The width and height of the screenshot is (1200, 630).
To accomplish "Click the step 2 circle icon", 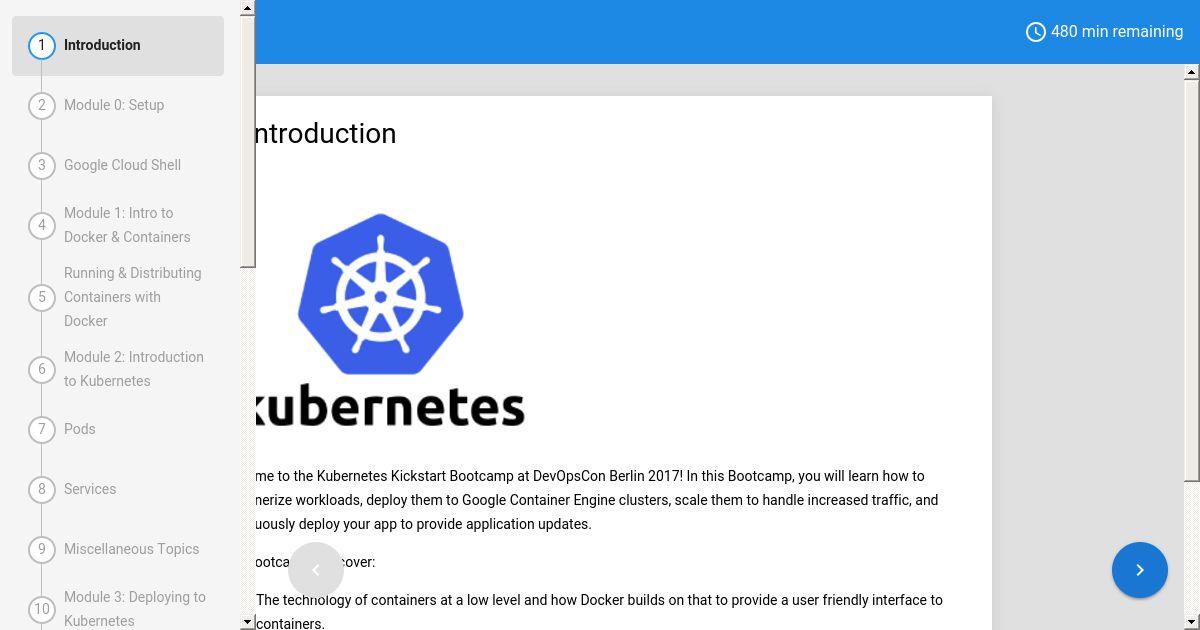I will tap(42, 105).
